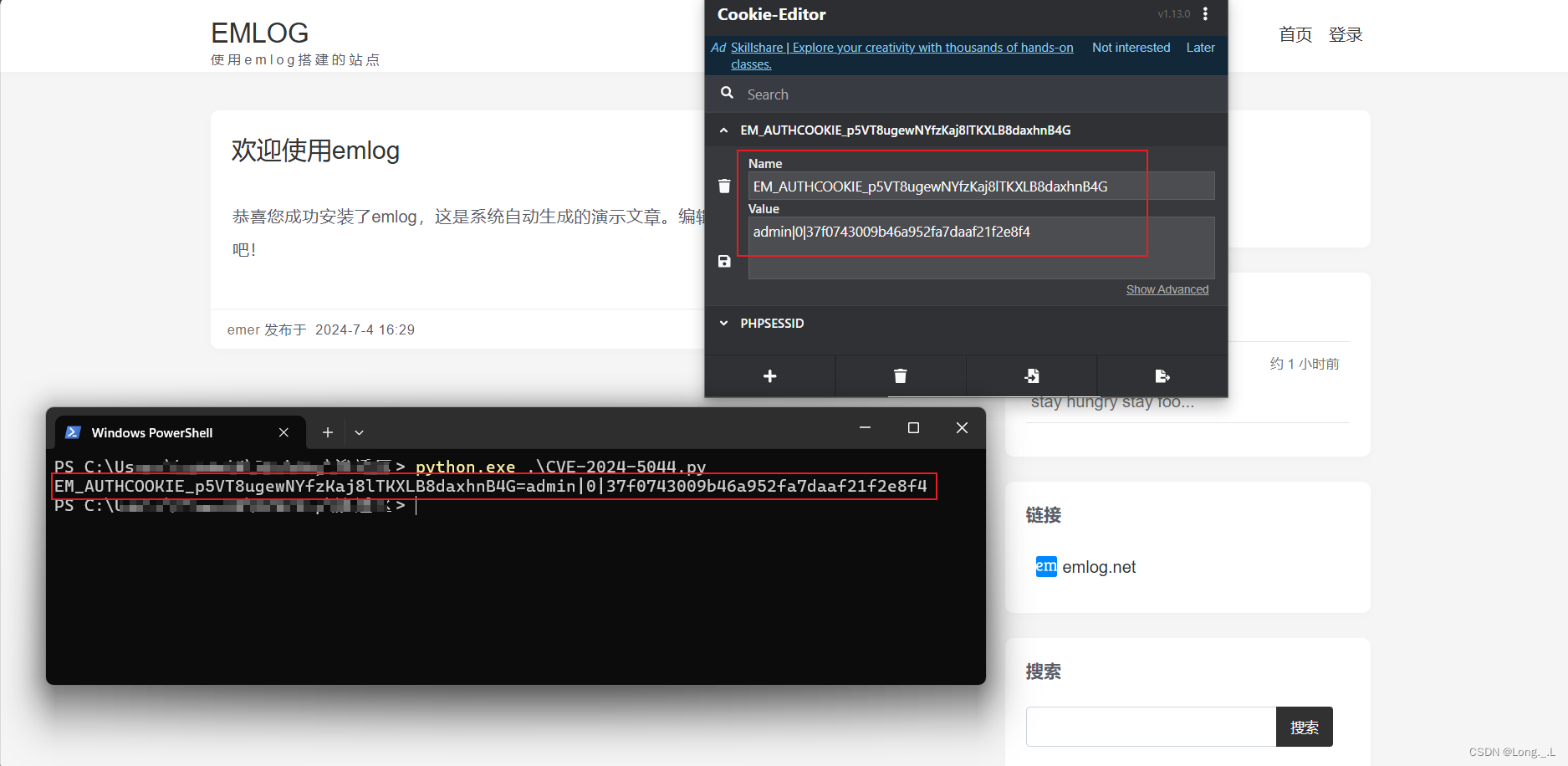Click the Search magnifier icon in Cookie-Editor
The image size is (1568, 766).
pyautogui.click(x=727, y=93)
